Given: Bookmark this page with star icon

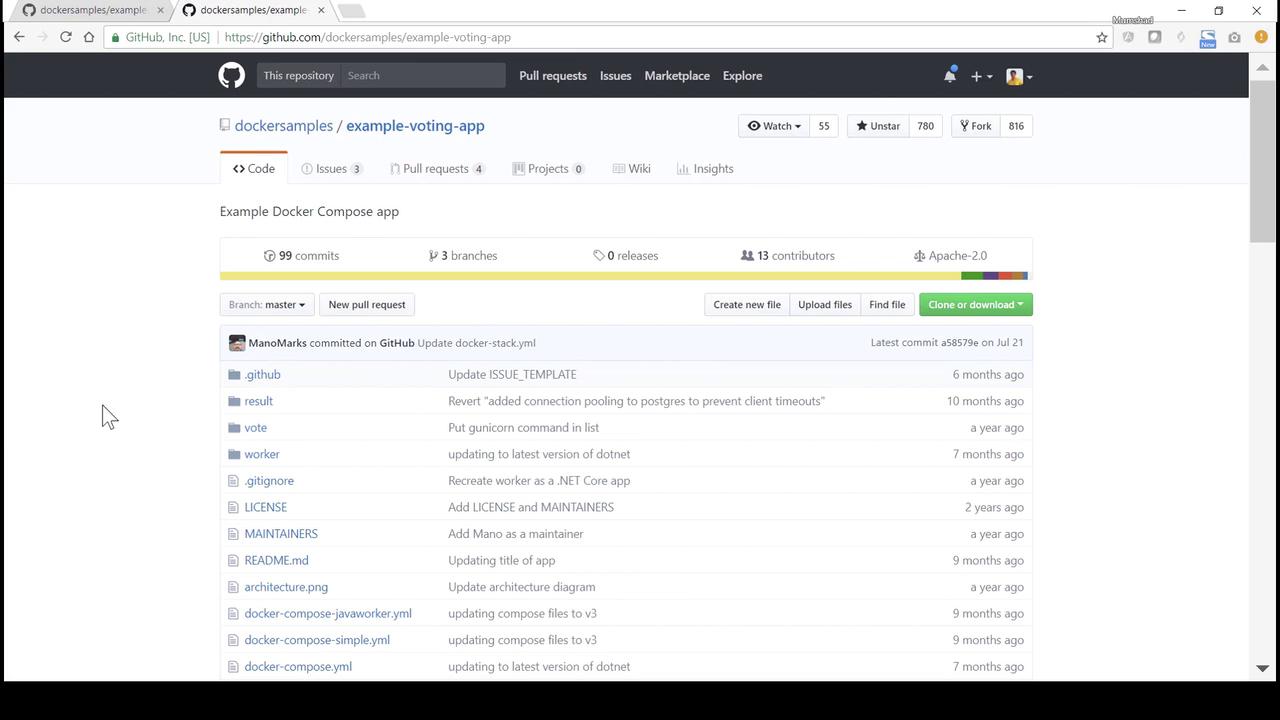Looking at the screenshot, I should pyautogui.click(x=1102, y=37).
